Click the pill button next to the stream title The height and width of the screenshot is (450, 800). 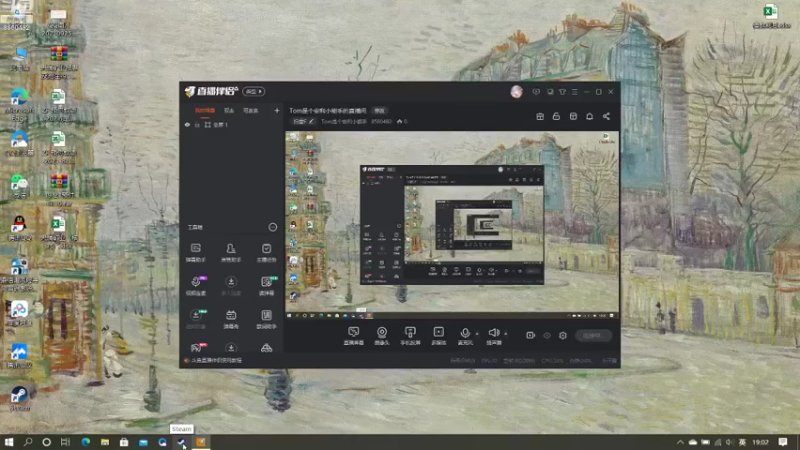click(x=380, y=110)
